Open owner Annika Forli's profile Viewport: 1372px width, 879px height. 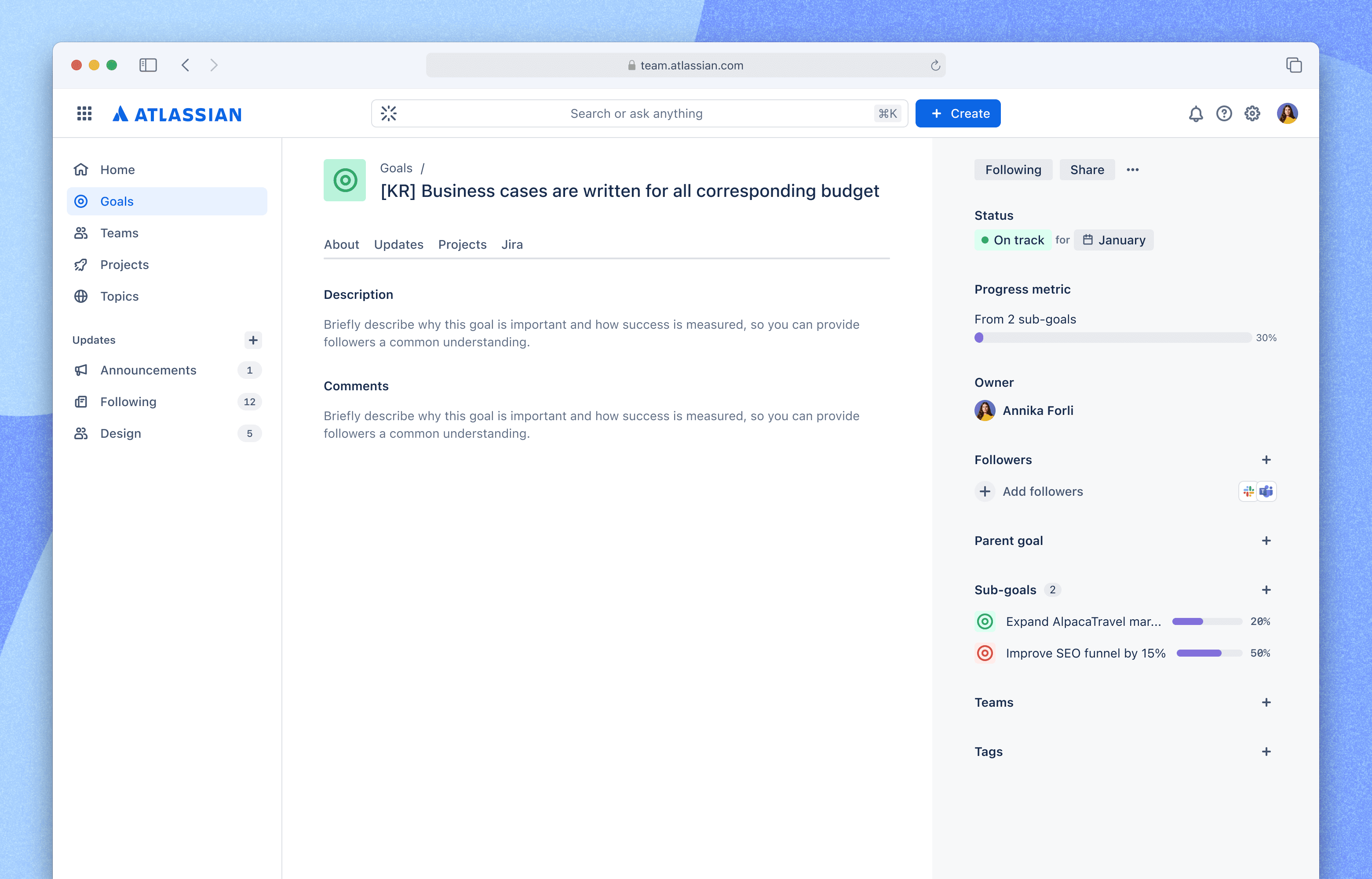click(1024, 410)
